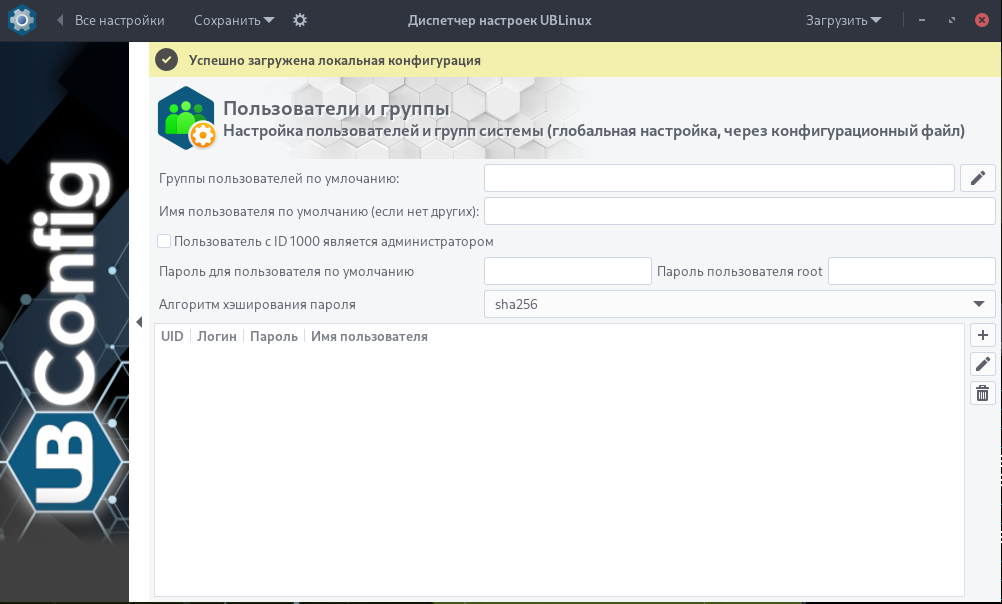Delete selected user with trash icon
The image size is (1002, 604).
(x=982, y=393)
